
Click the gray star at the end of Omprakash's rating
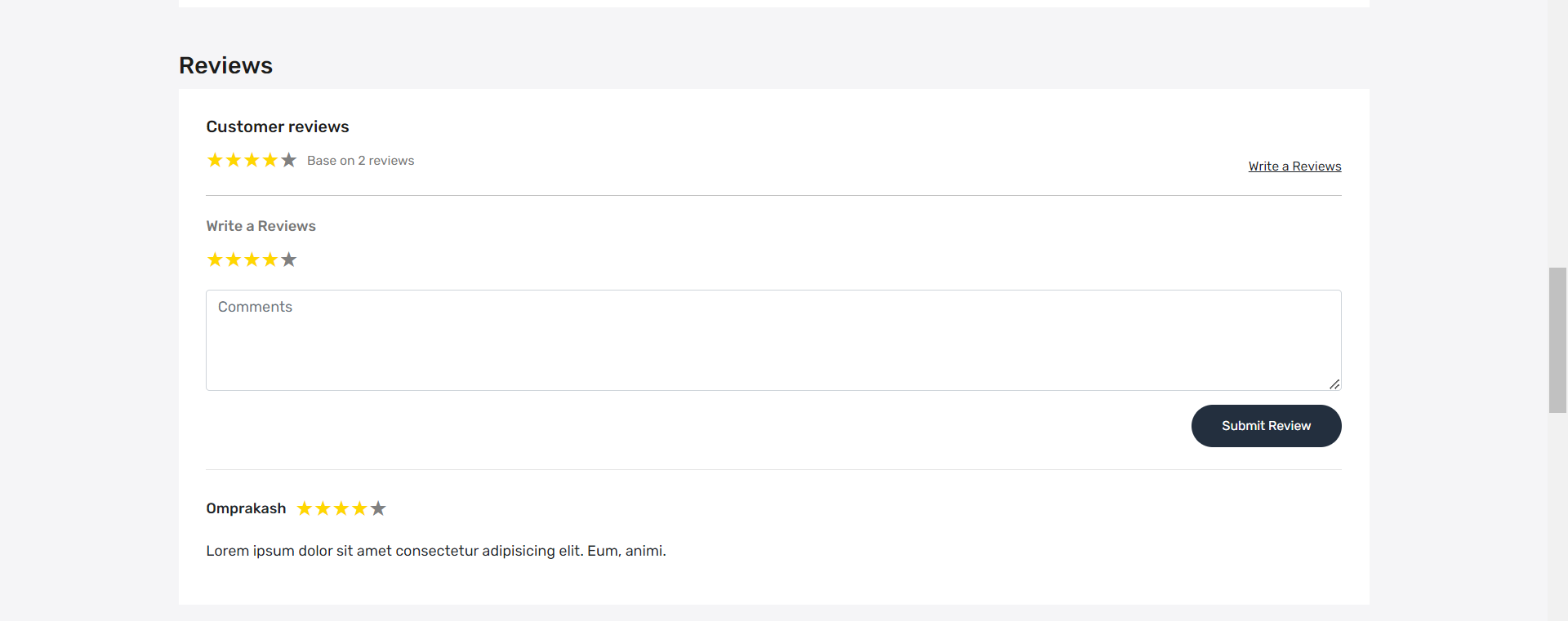click(x=378, y=508)
